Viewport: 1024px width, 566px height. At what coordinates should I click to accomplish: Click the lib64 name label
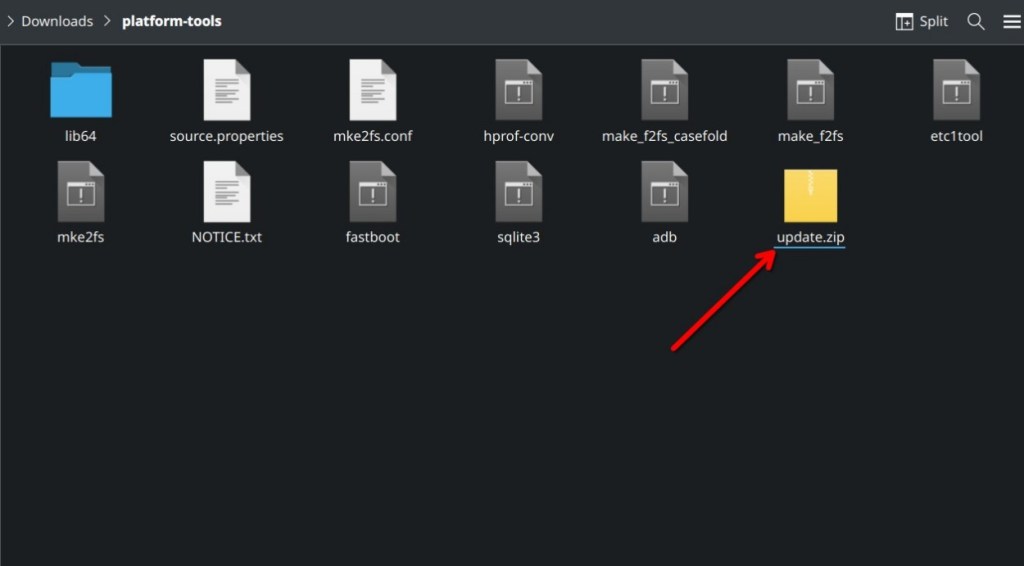[x=81, y=136]
